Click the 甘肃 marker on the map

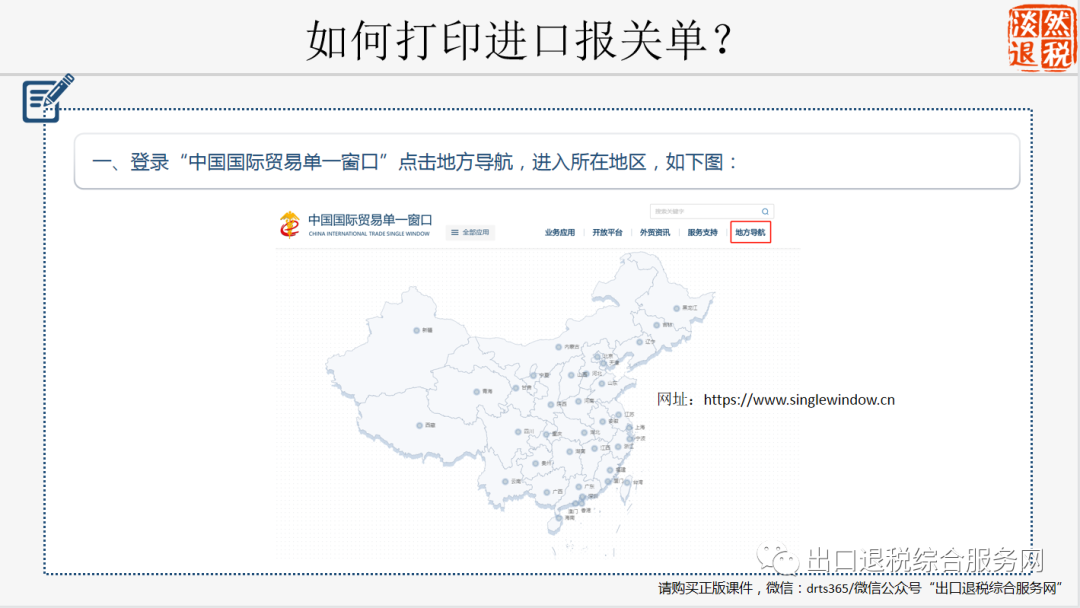(x=516, y=388)
